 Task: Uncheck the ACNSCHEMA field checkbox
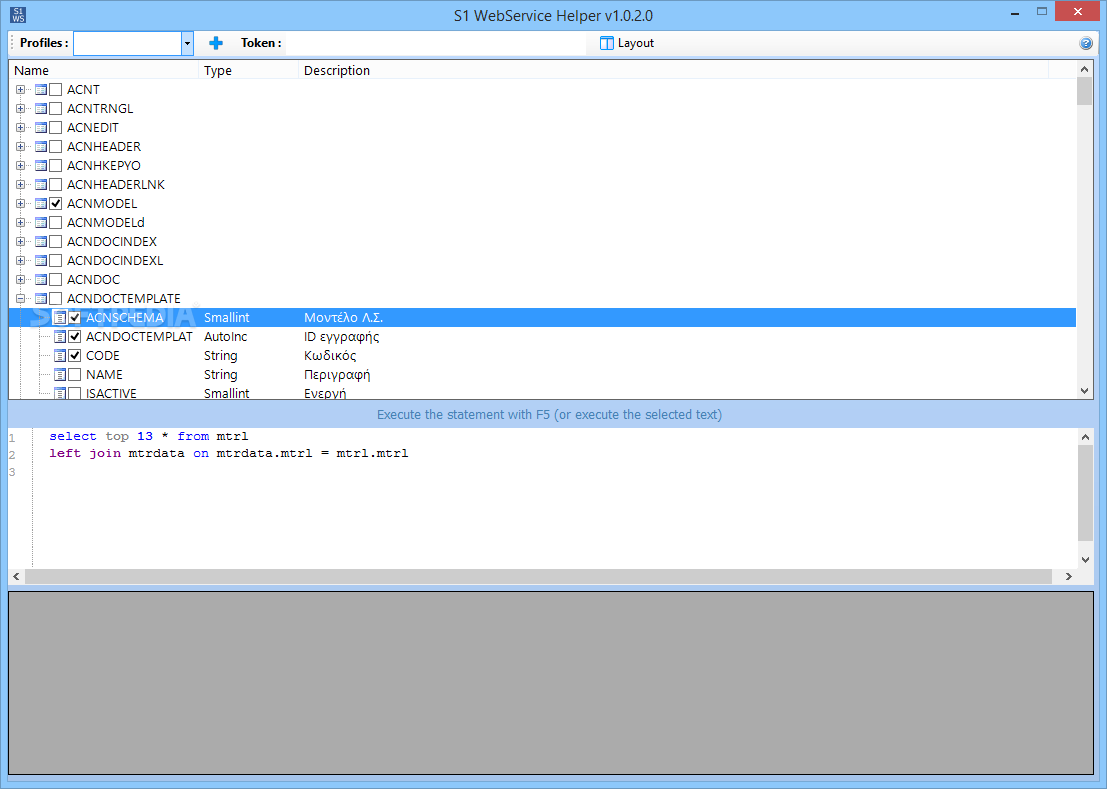(x=75, y=318)
